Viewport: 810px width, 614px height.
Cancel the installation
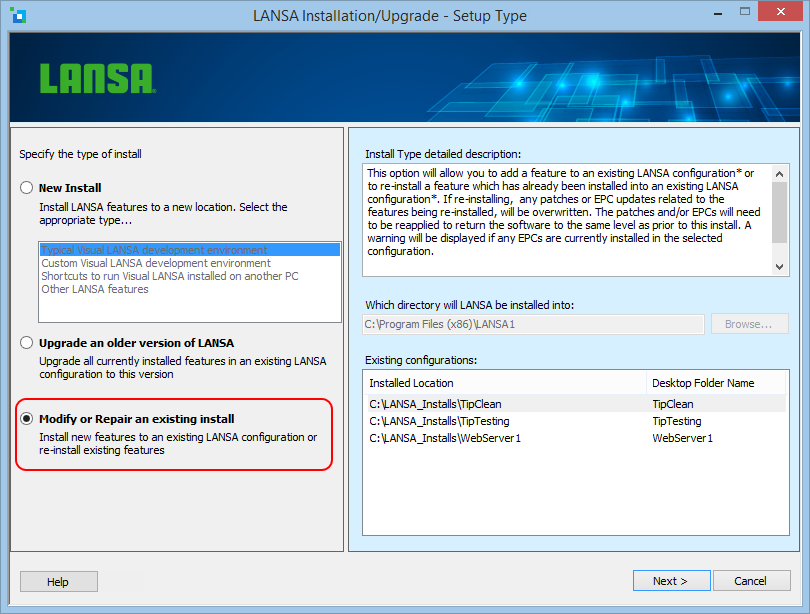coord(752,580)
